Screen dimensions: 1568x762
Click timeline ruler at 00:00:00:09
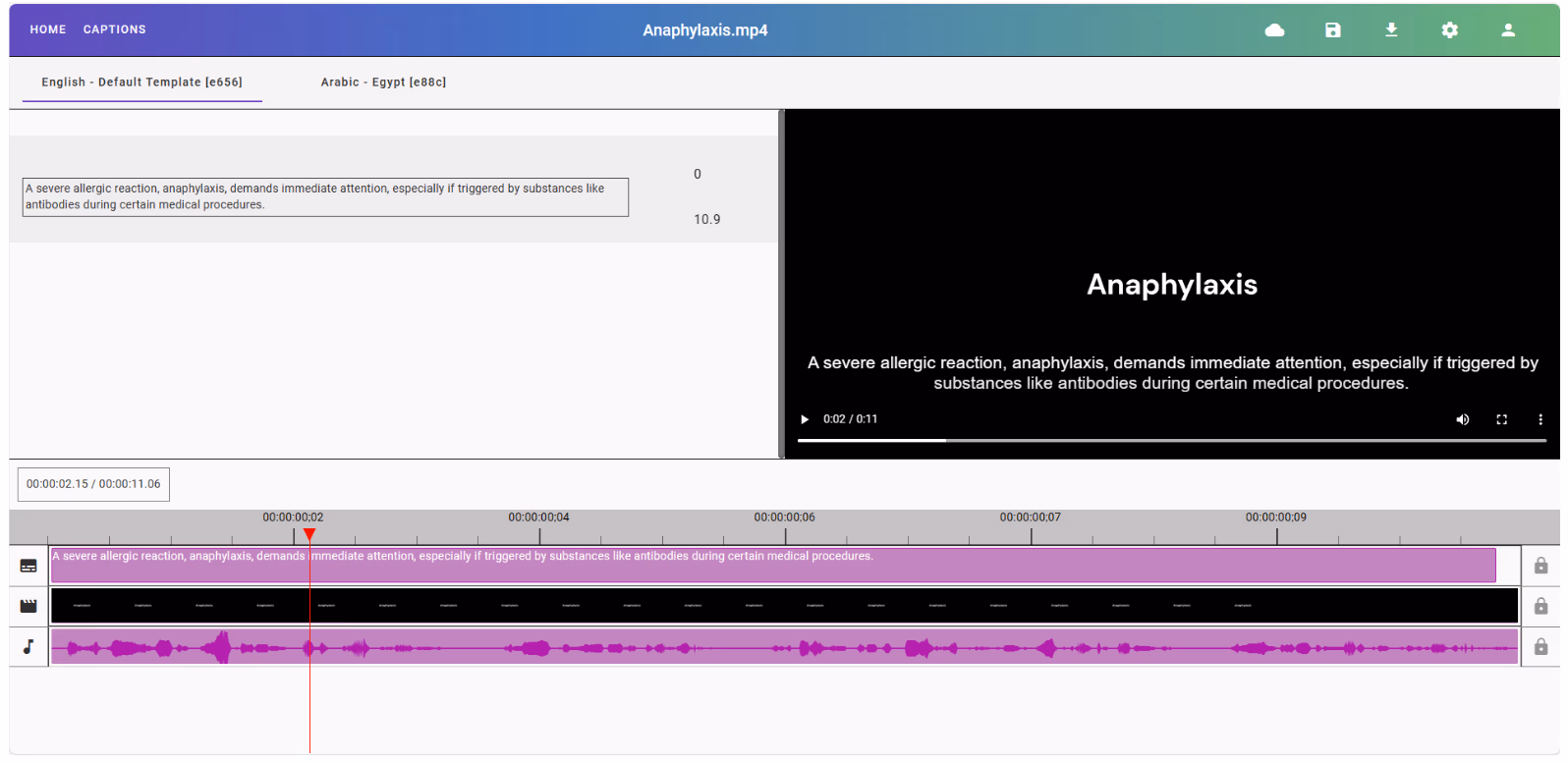coord(1276,517)
